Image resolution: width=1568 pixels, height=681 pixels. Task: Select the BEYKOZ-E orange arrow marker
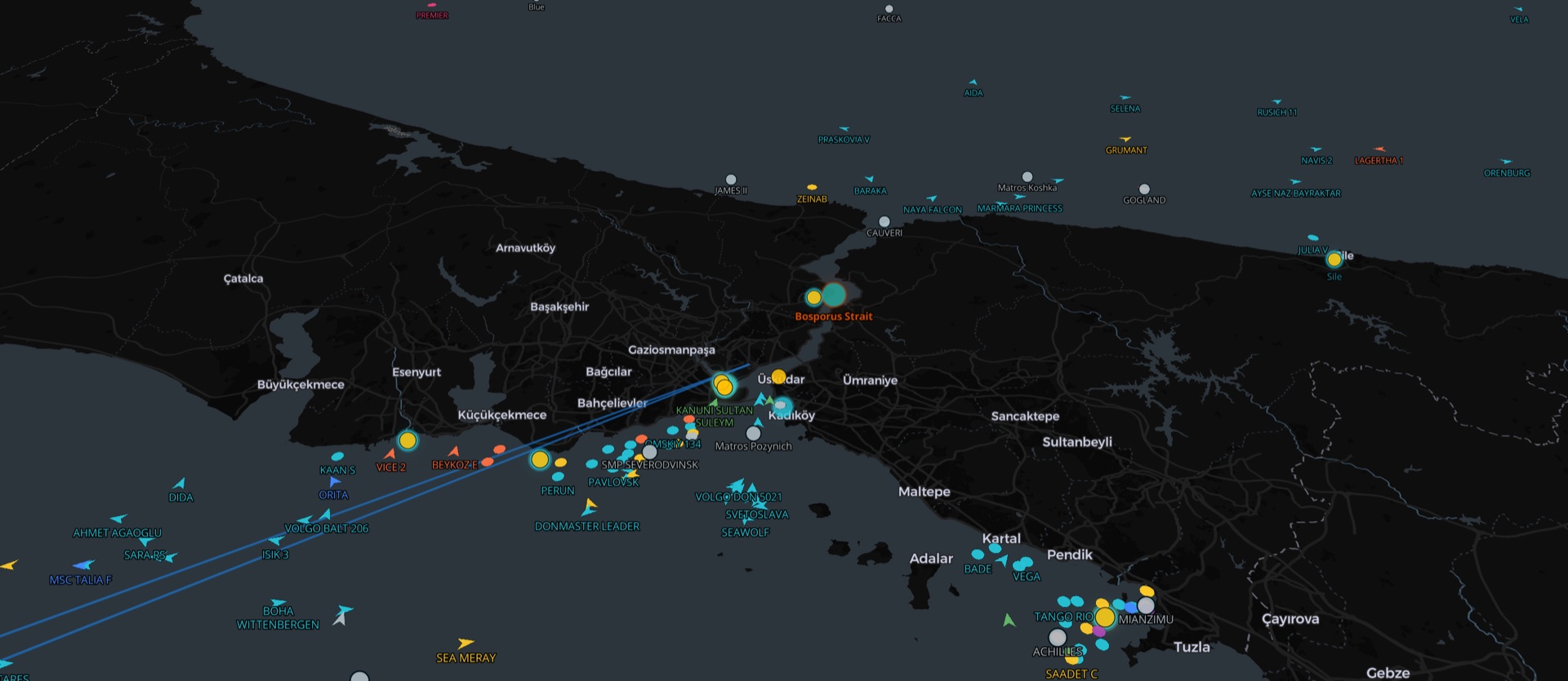[454, 452]
